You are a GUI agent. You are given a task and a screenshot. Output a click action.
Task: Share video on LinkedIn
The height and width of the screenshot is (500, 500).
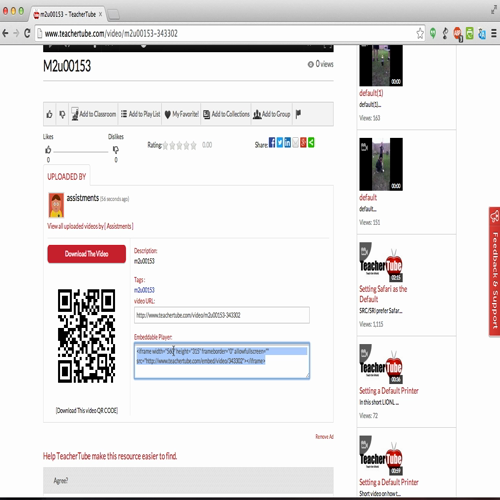tap(287, 143)
